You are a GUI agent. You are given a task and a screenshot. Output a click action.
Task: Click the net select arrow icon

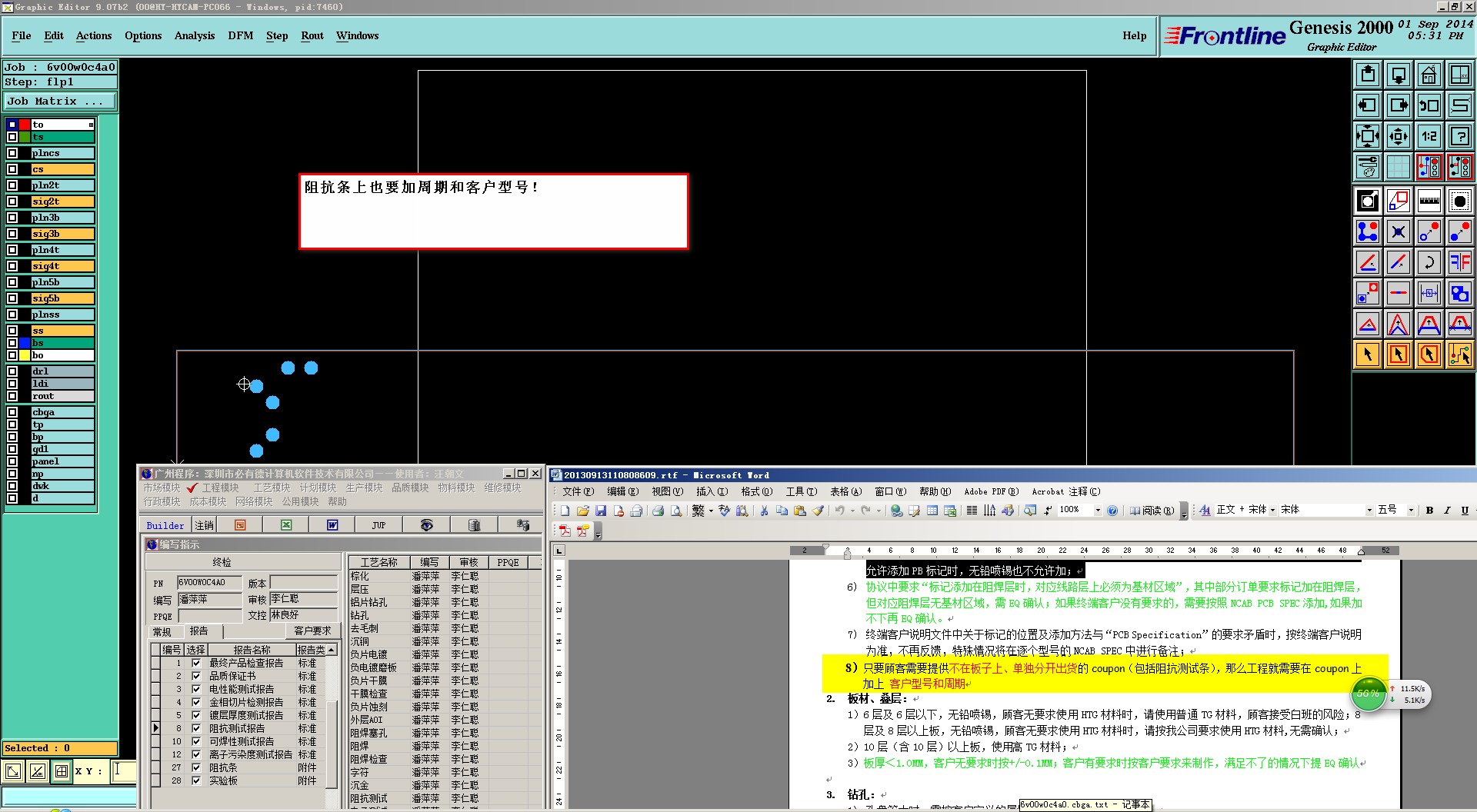point(1459,354)
